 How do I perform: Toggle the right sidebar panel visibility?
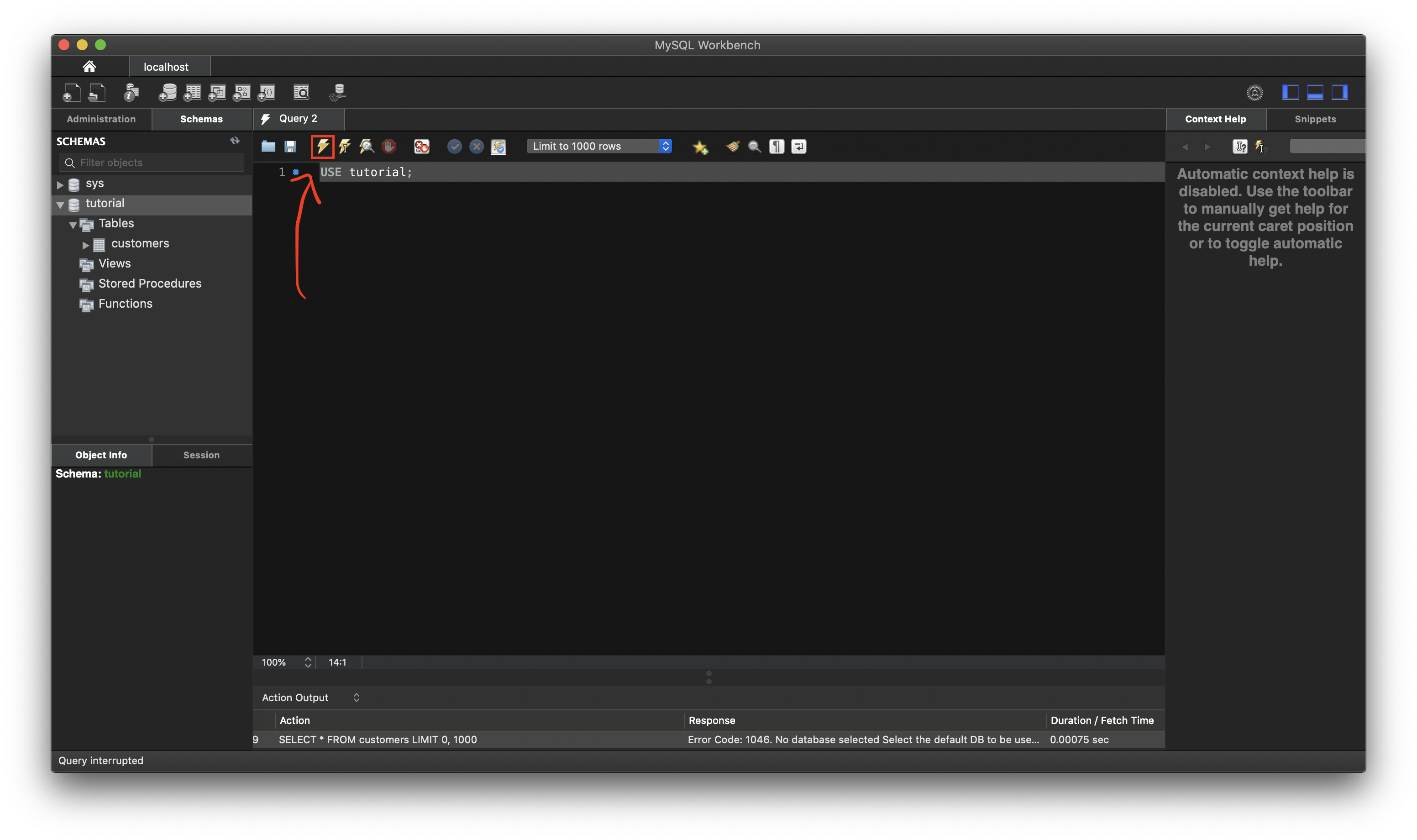1339,92
